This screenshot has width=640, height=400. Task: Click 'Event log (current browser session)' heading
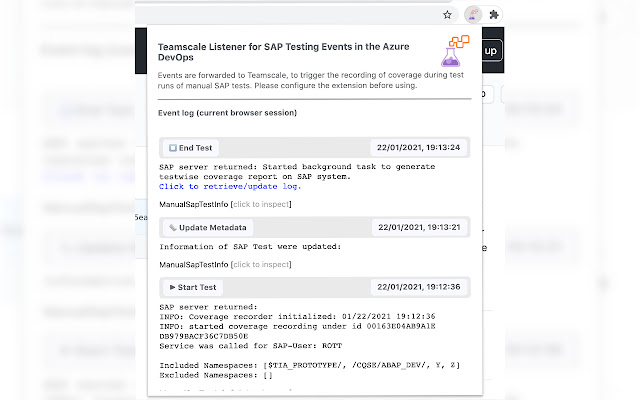click(227, 113)
